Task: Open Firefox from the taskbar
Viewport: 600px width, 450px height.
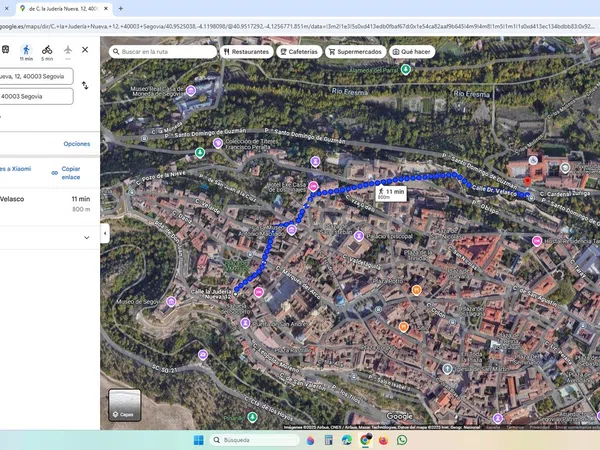Action: coord(384,440)
